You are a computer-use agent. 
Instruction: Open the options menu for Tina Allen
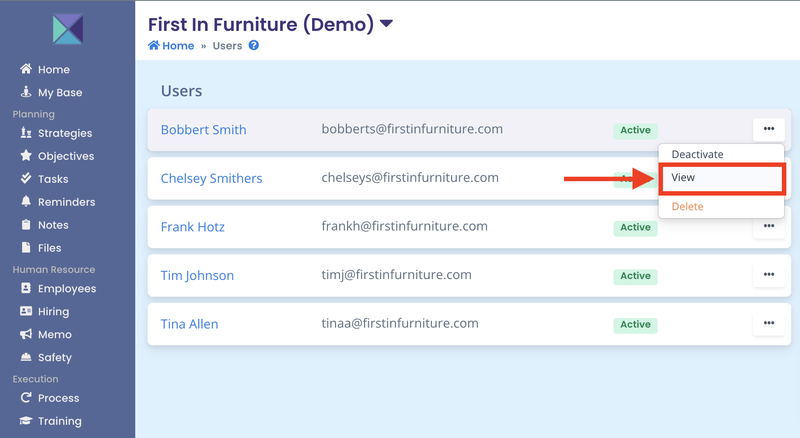coord(768,324)
